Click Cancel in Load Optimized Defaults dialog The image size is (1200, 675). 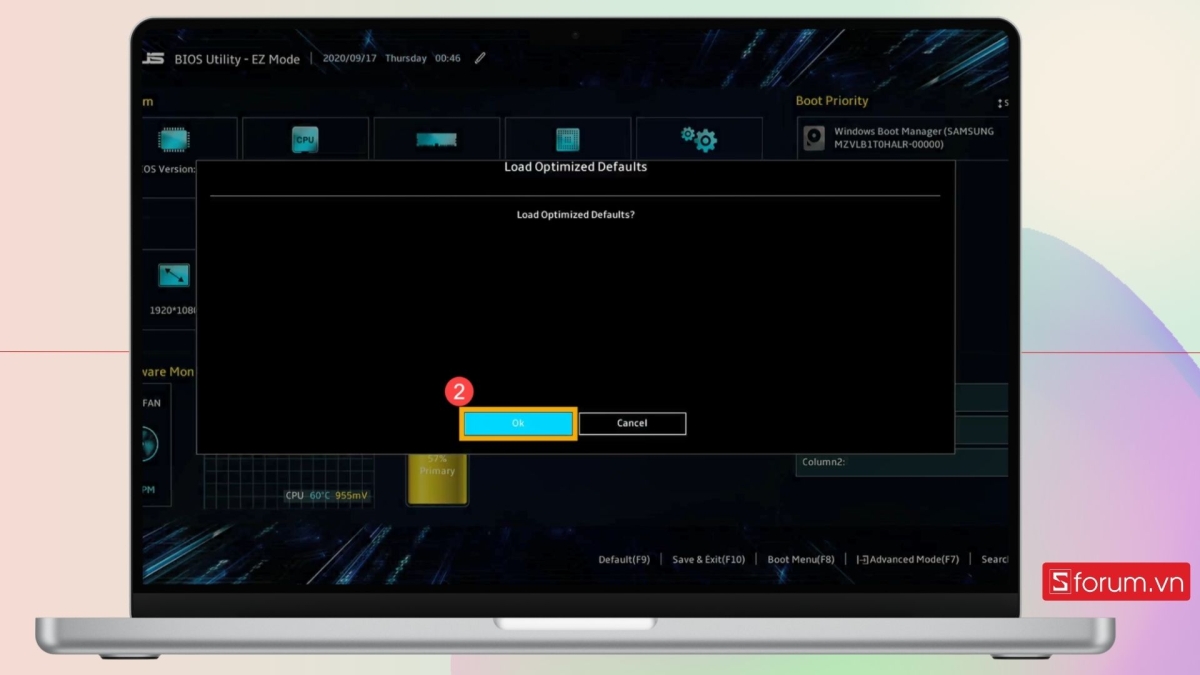coord(632,423)
